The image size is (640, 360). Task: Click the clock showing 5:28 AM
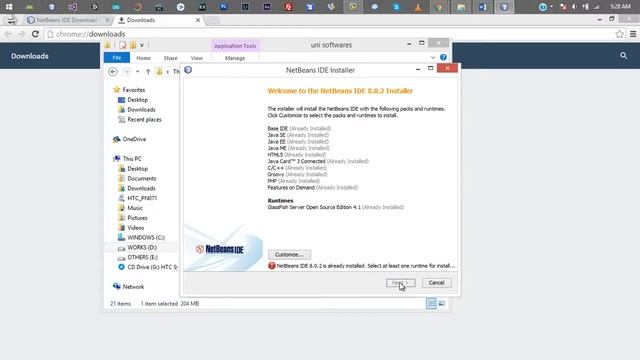coord(620,7)
